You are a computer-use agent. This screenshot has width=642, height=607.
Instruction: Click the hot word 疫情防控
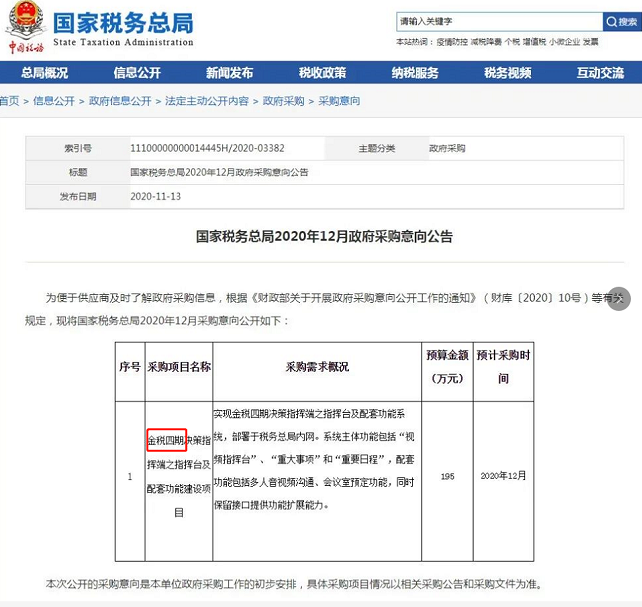[452, 42]
